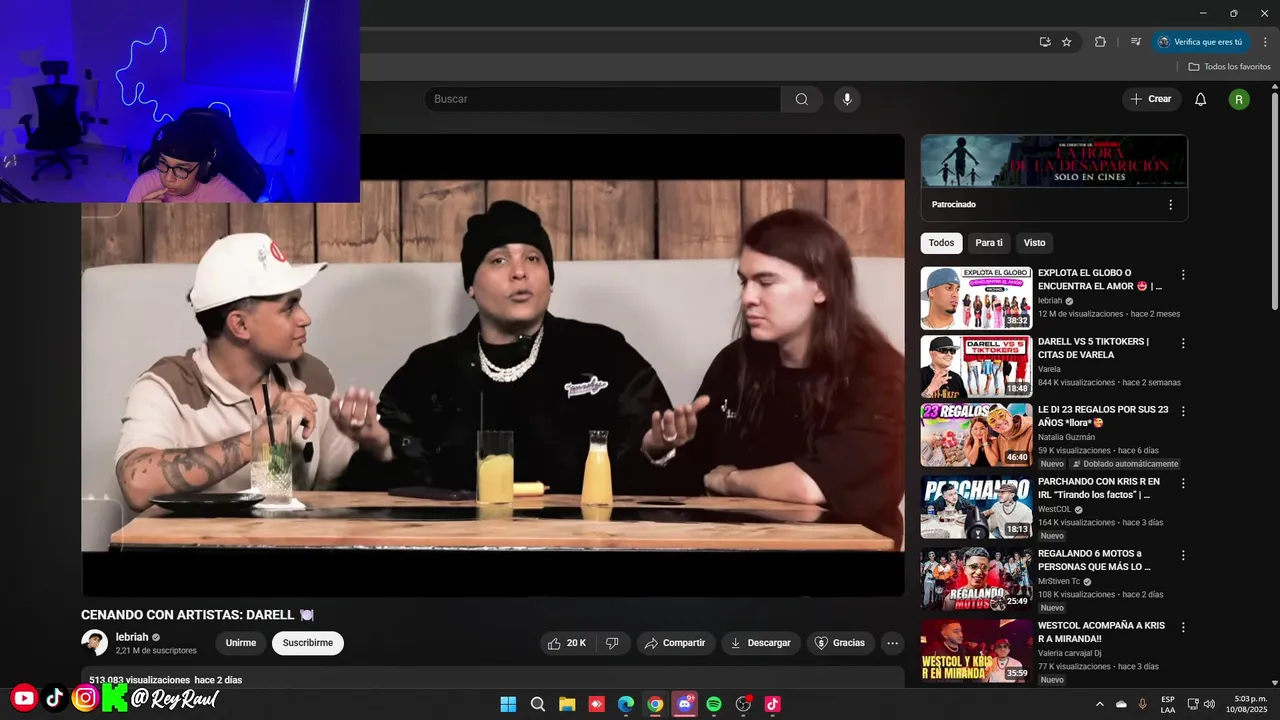This screenshot has width=1280, height=720.
Task: Click Verifica que eres tú profile chip
Action: coord(1200,42)
